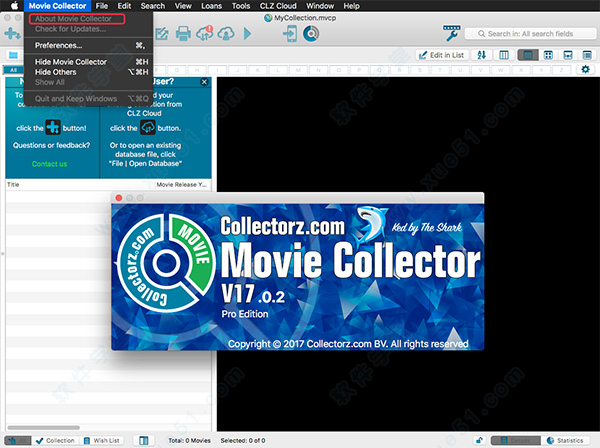This screenshot has height=448, width=600.
Task: Click the unlock padlock icon
Action: 479,441
